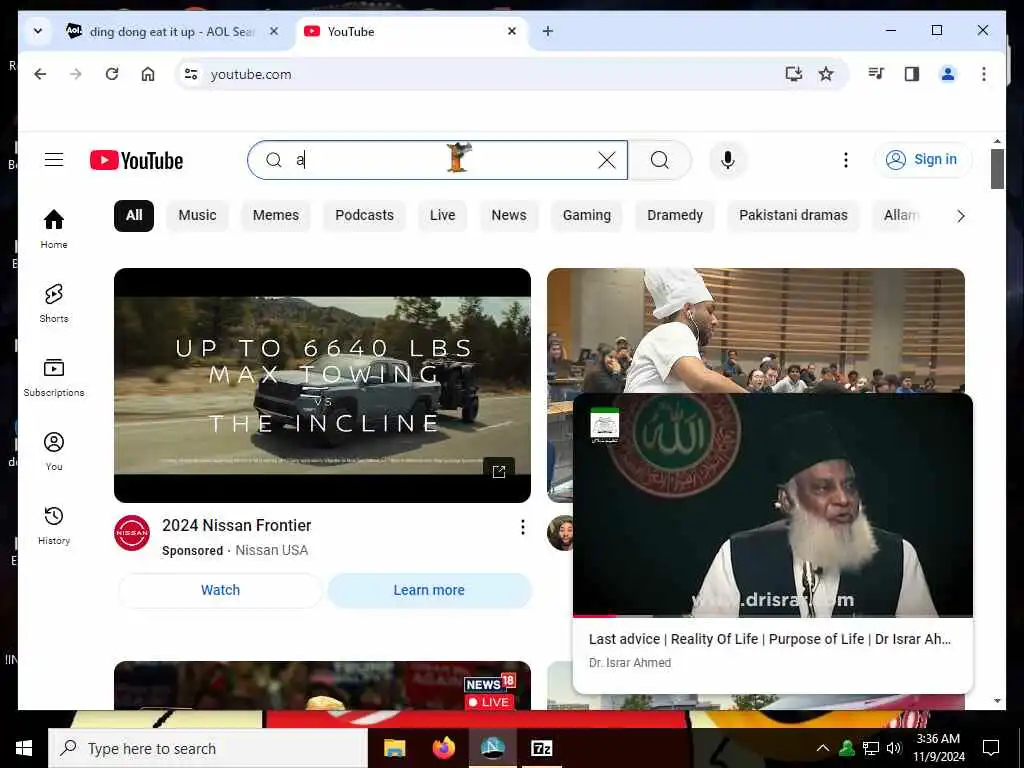Image resolution: width=1024 pixels, height=768 pixels.
Task: Open the YouTube guide hamburger menu
Action: pyautogui.click(x=54, y=160)
